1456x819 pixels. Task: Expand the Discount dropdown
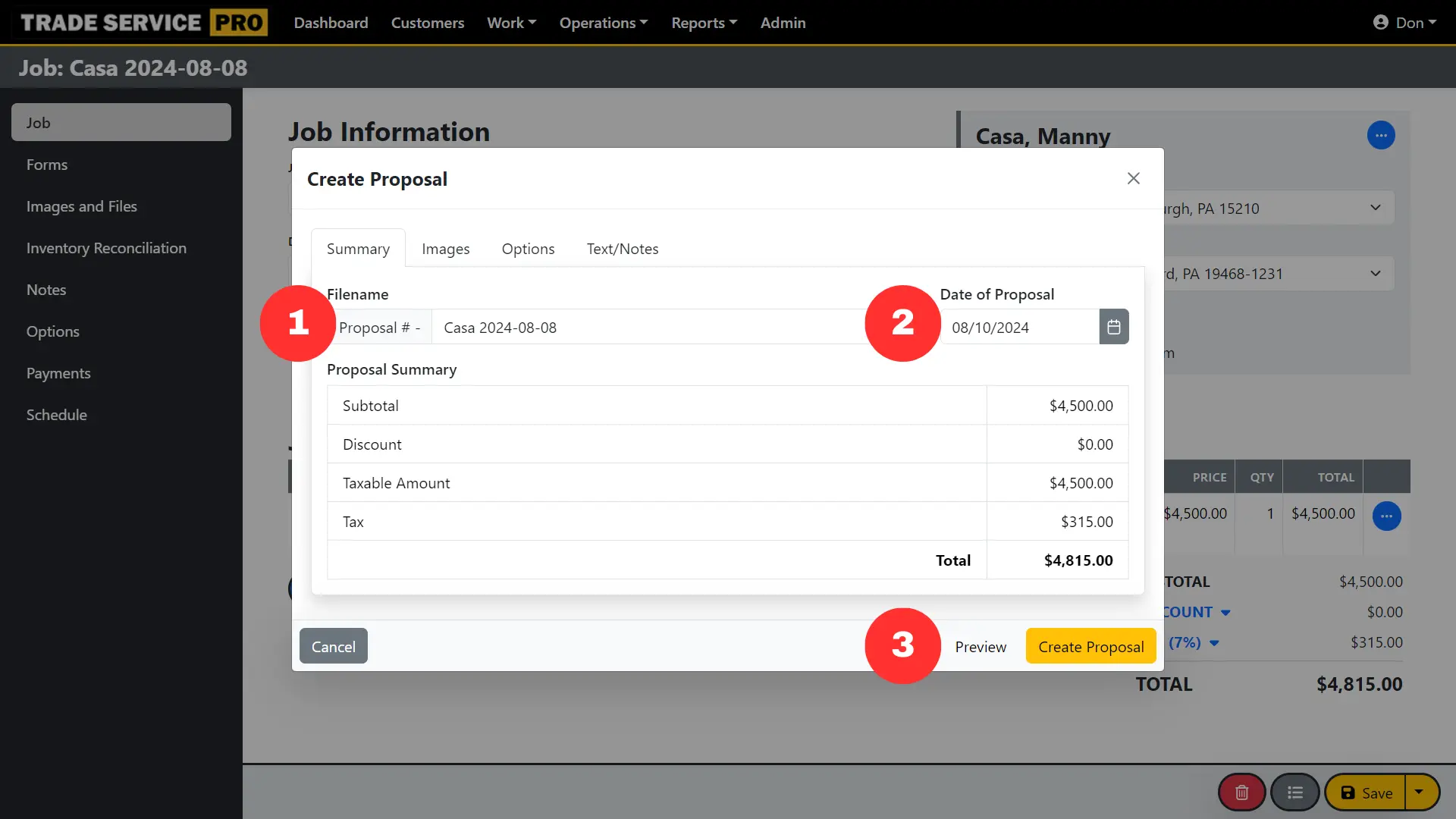1224,612
